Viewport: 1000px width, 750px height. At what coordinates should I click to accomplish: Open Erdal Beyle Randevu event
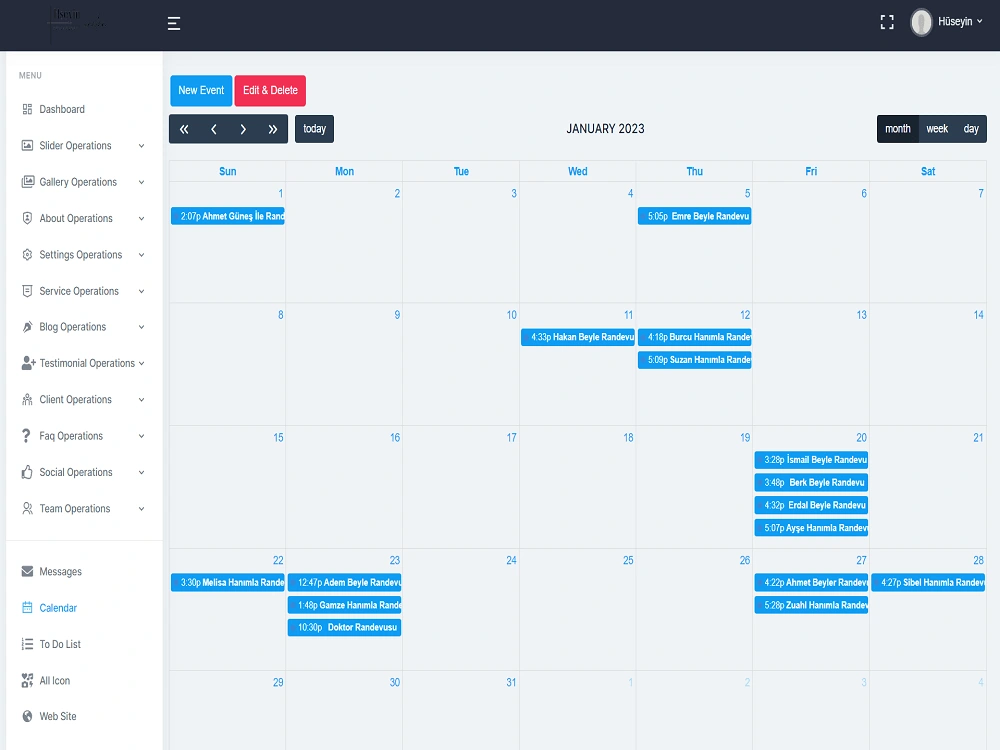811,505
